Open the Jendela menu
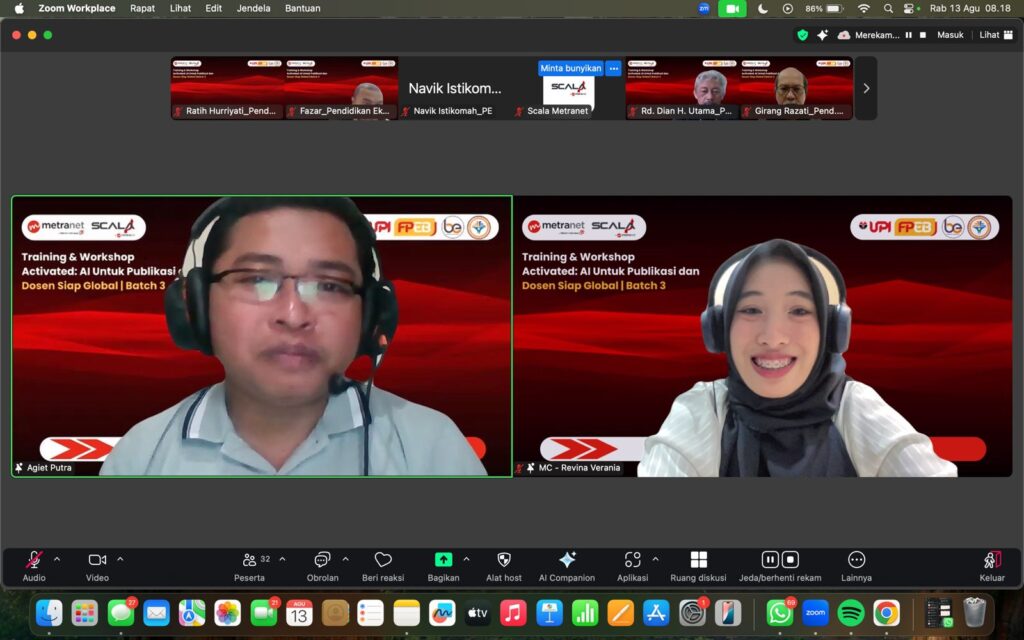 (x=253, y=8)
